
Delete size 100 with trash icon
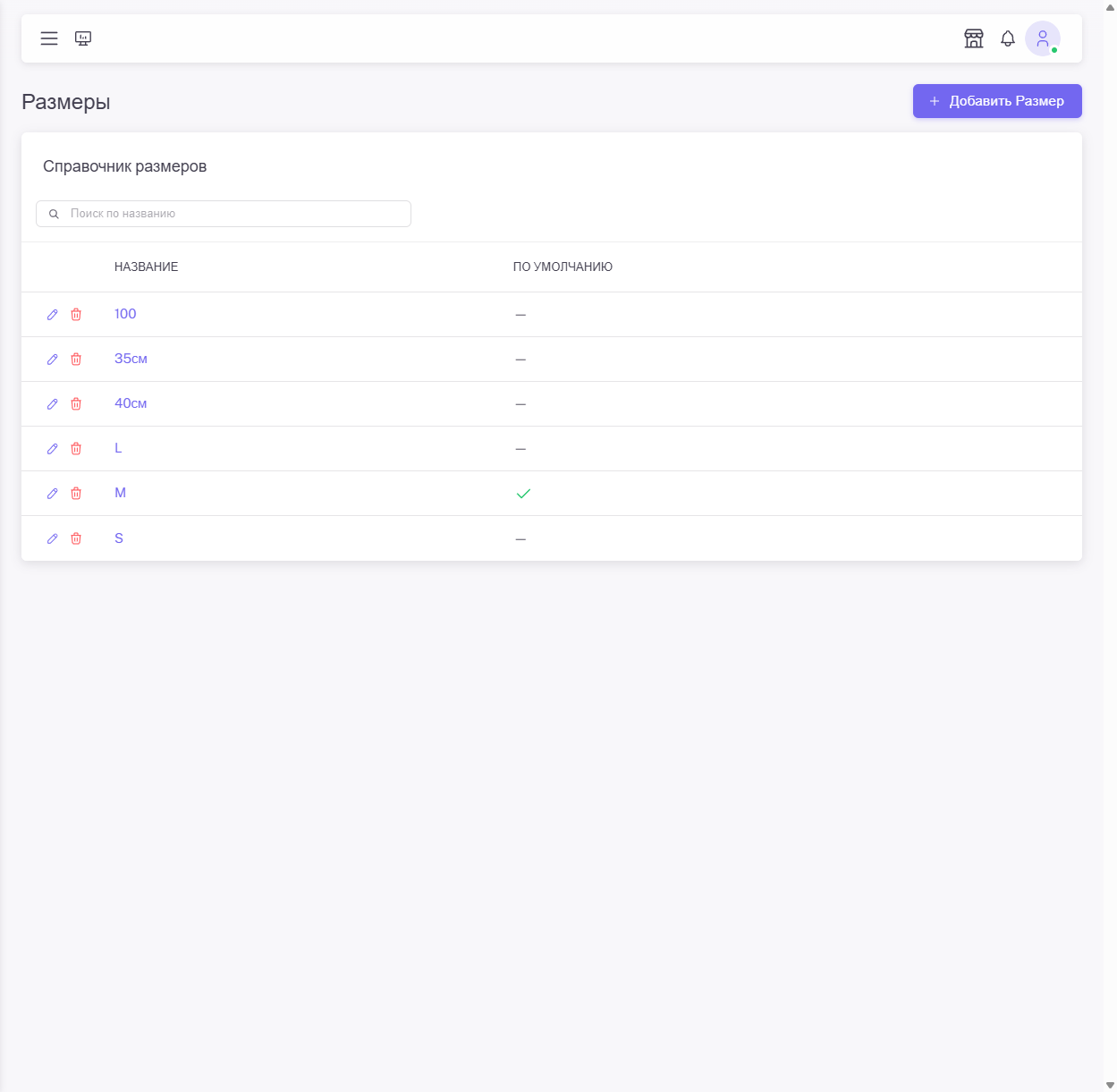(76, 315)
